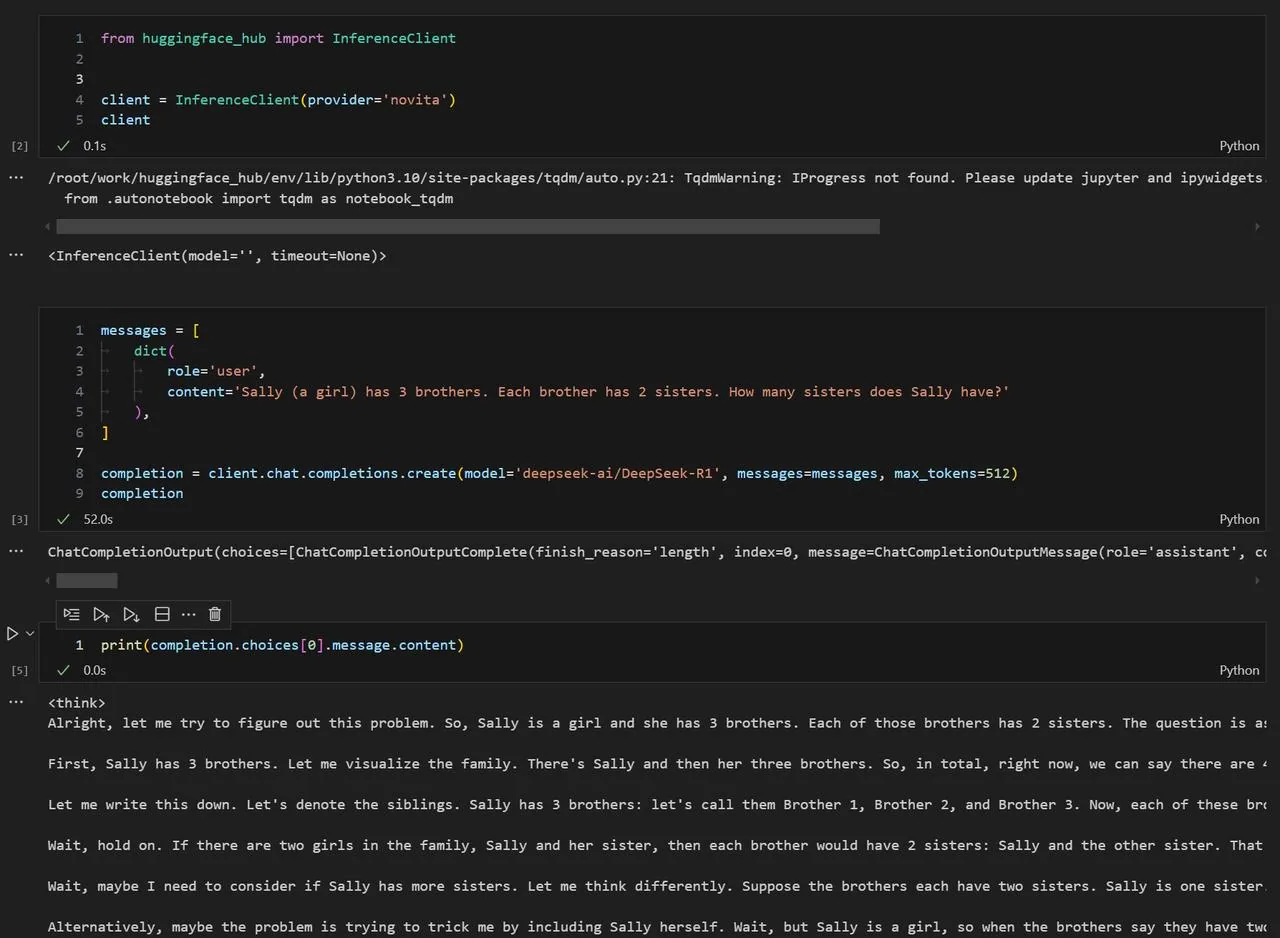This screenshot has width=1280, height=938.
Task: Click execution count [5] of print cell
Action: [x=19, y=670]
